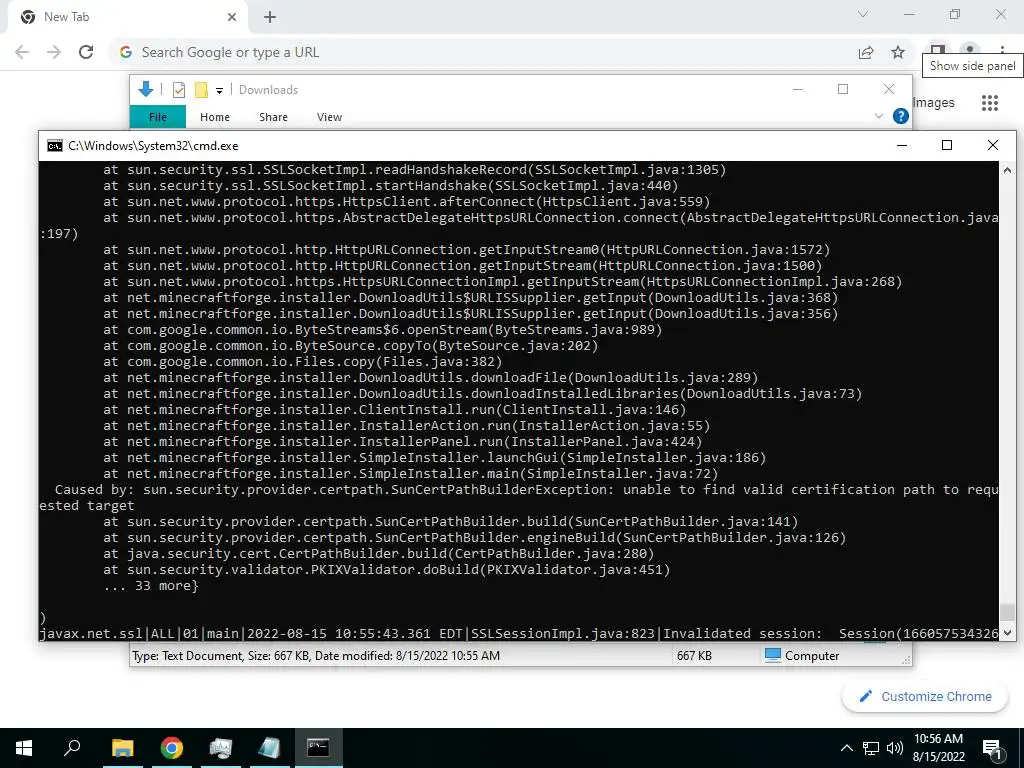The image size is (1024, 768).
Task: Close the New Tab tab
Action: pyautogui.click(x=232, y=17)
